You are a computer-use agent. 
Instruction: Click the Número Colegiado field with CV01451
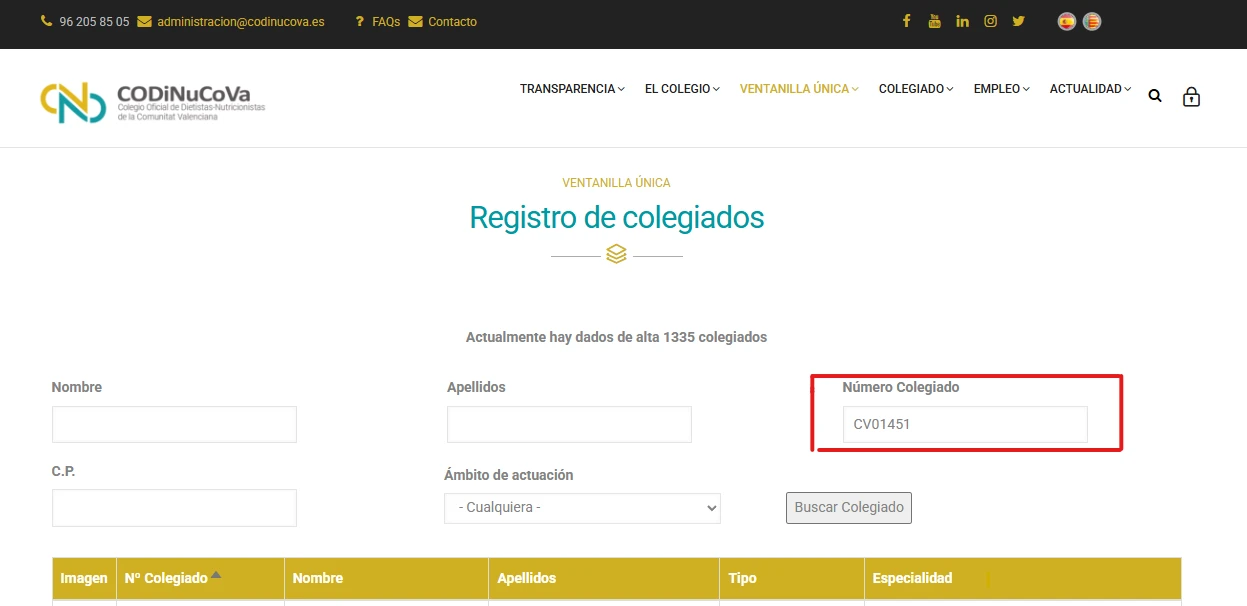coord(965,424)
